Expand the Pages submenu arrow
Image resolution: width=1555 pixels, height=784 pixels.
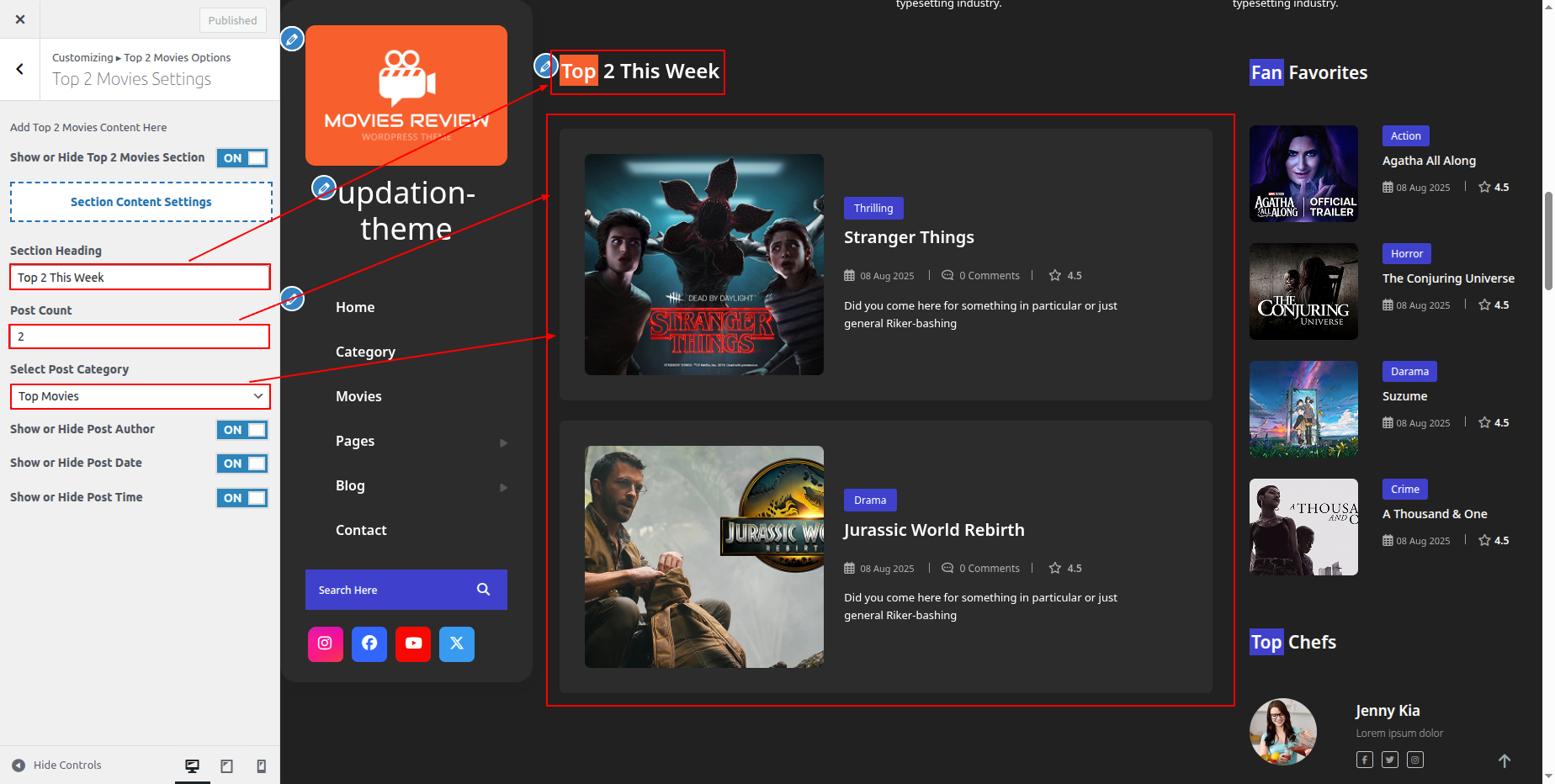click(x=503, y=442)
